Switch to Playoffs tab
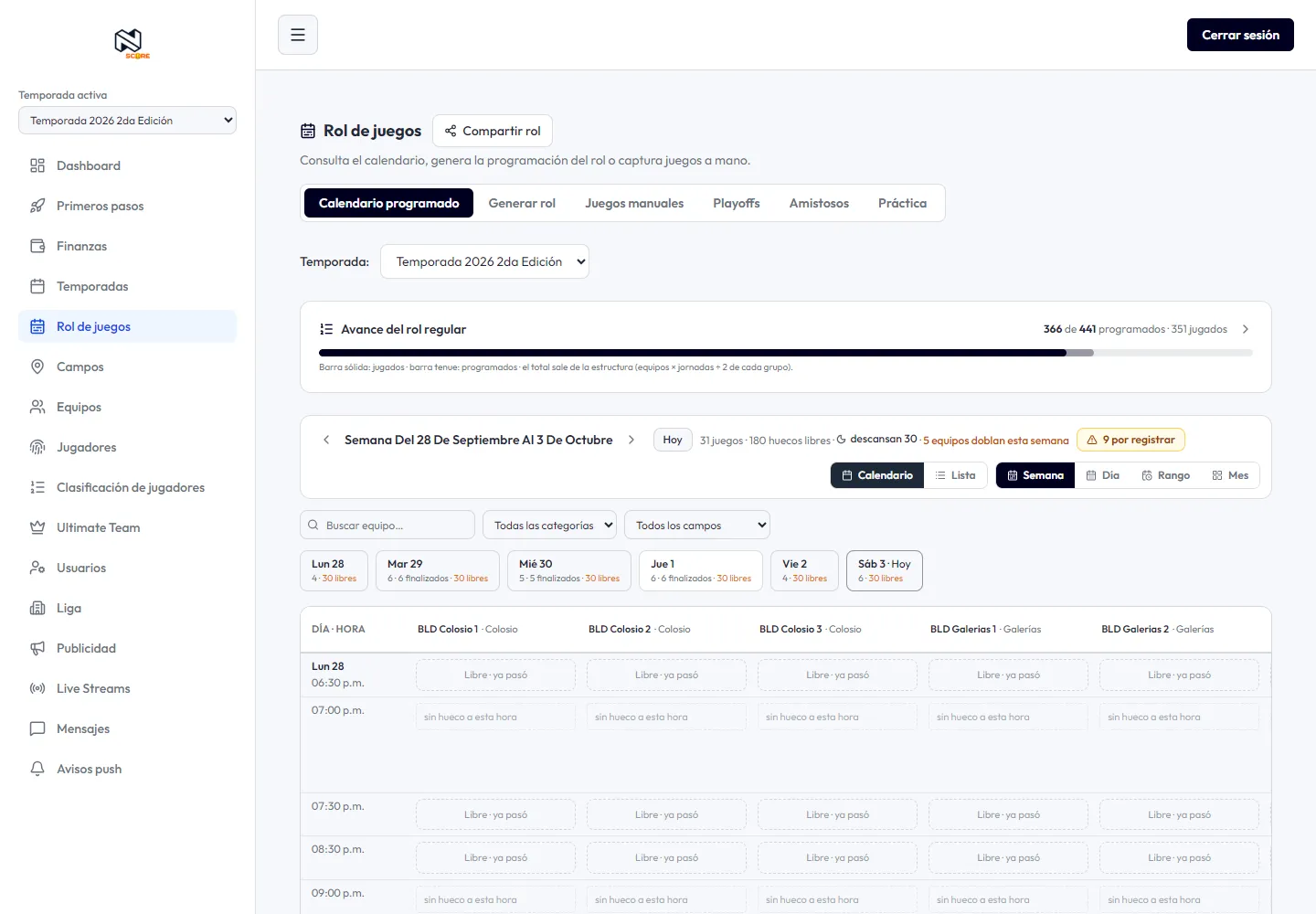 (737, 203)
